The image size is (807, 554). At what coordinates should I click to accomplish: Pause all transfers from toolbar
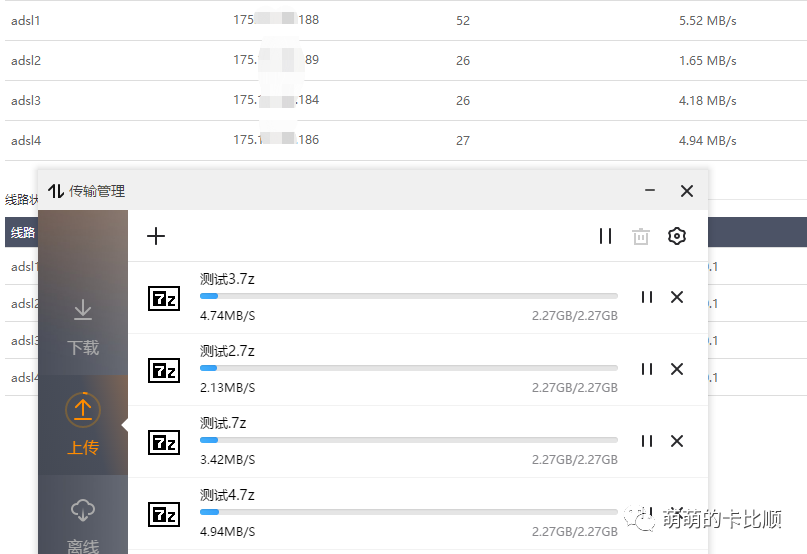[x=605, y=236]
